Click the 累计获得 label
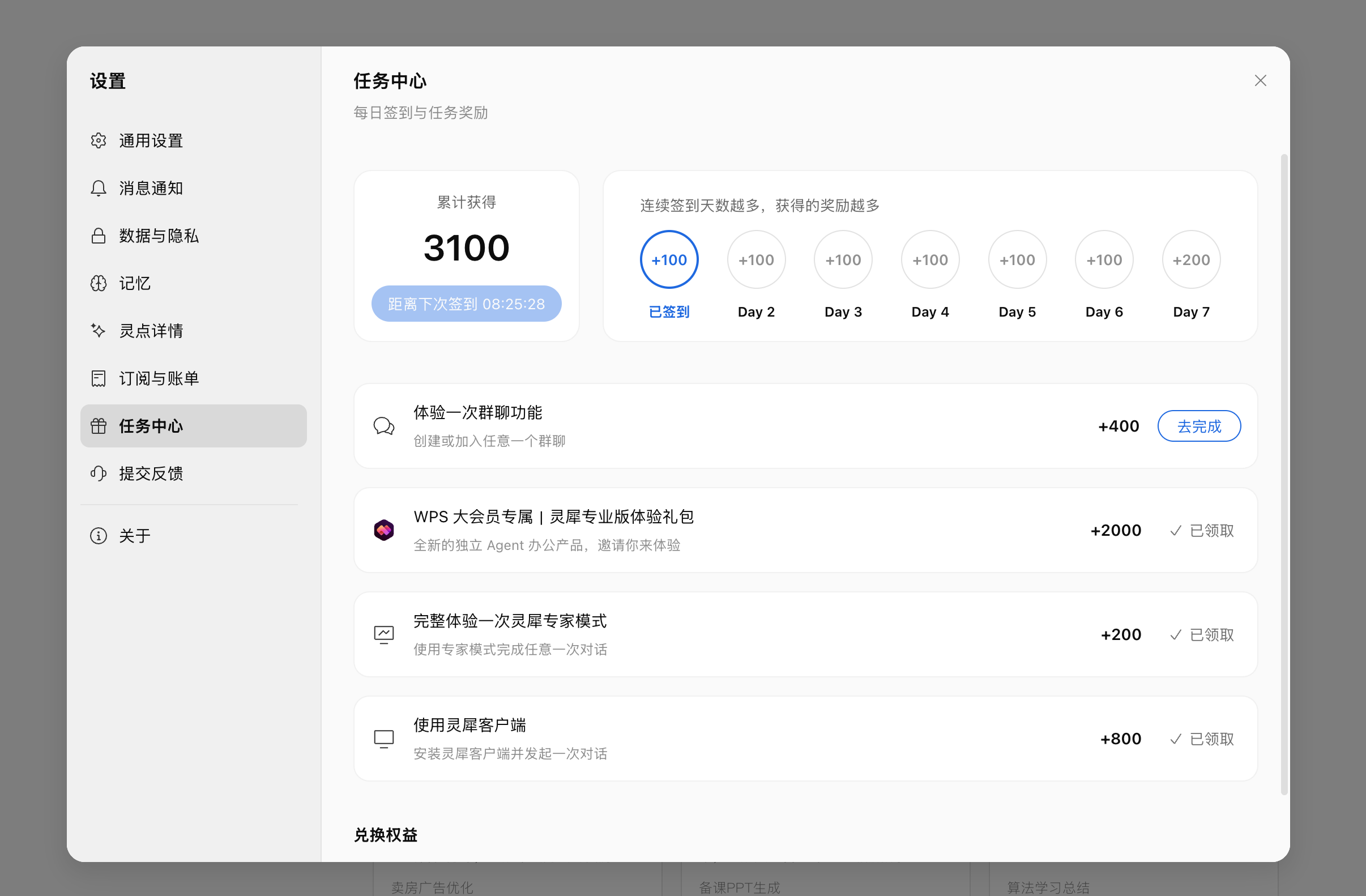This screenshot has width=1366, height=896. click(466, 202)
